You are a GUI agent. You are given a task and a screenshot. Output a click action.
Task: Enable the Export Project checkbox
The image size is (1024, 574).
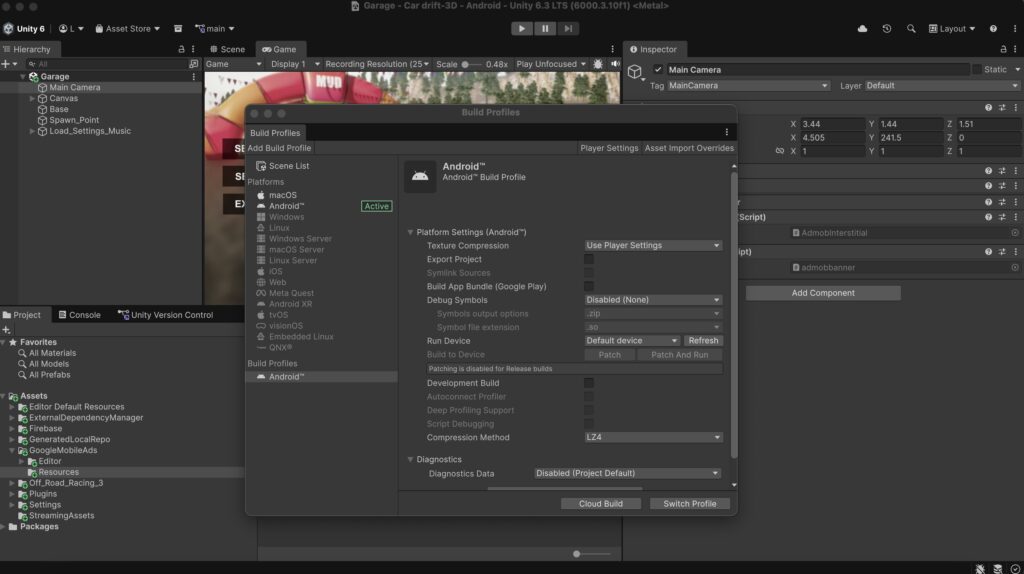(588, 259)
